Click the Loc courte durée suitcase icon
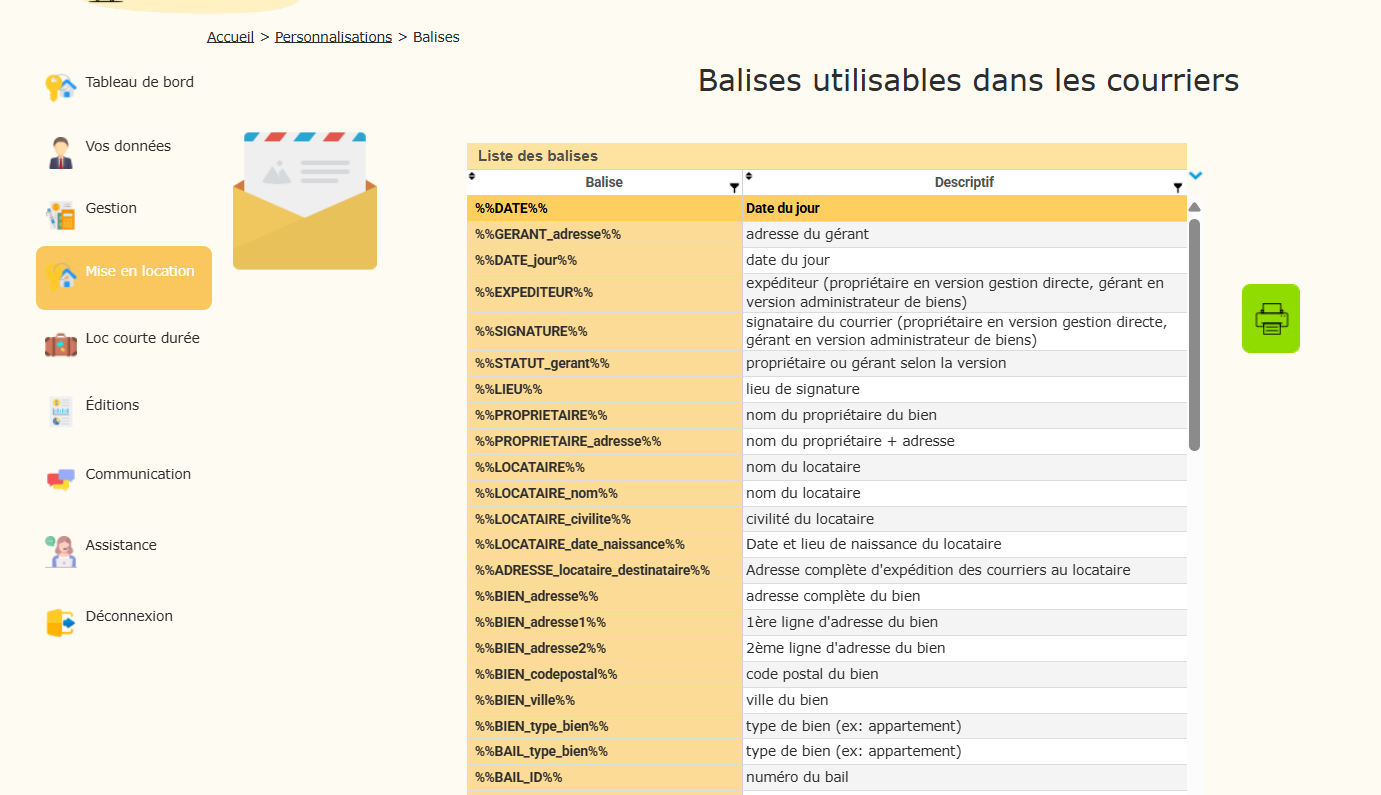 [x=61, y=345]
